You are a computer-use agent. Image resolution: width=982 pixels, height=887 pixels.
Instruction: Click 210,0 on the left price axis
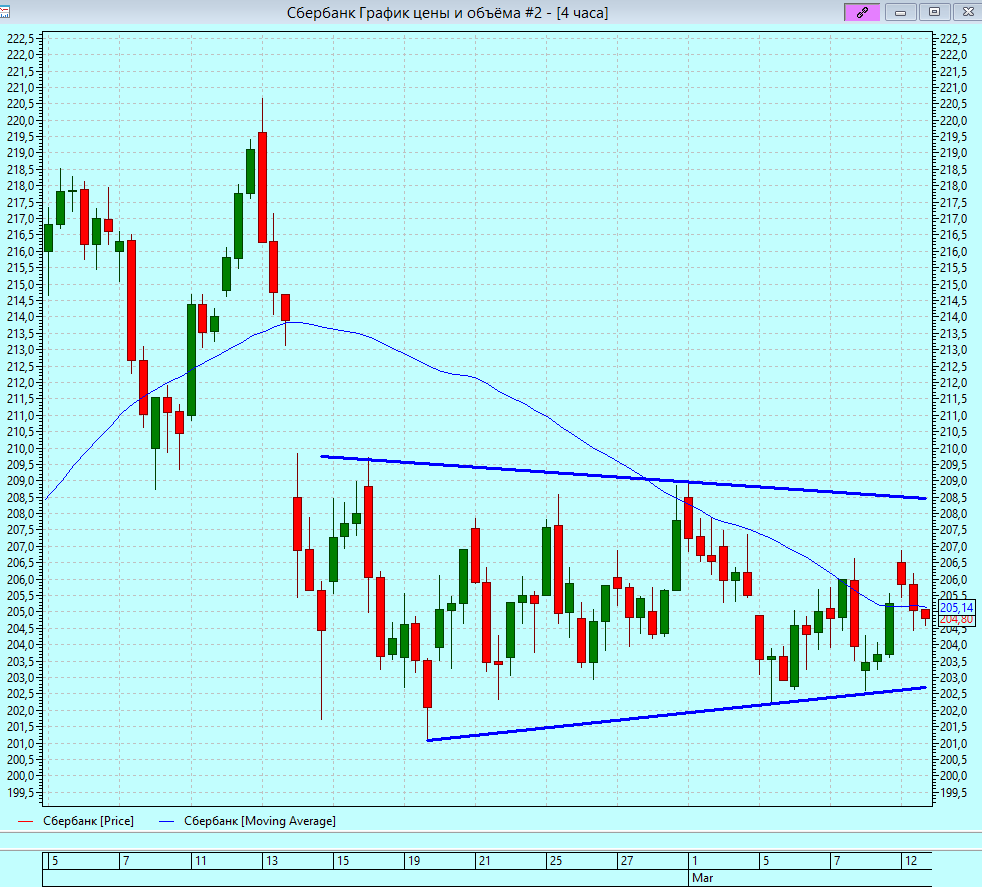(21, 449)
